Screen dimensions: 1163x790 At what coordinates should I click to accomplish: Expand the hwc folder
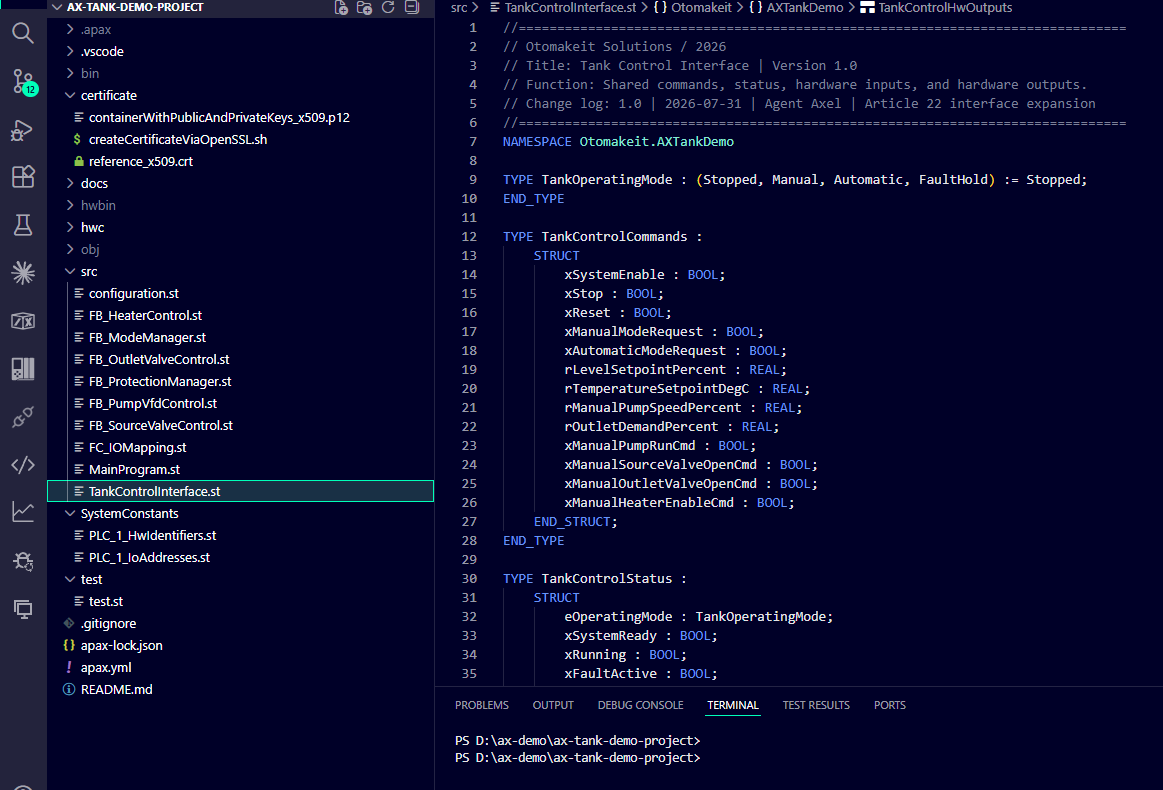point(240,228)
